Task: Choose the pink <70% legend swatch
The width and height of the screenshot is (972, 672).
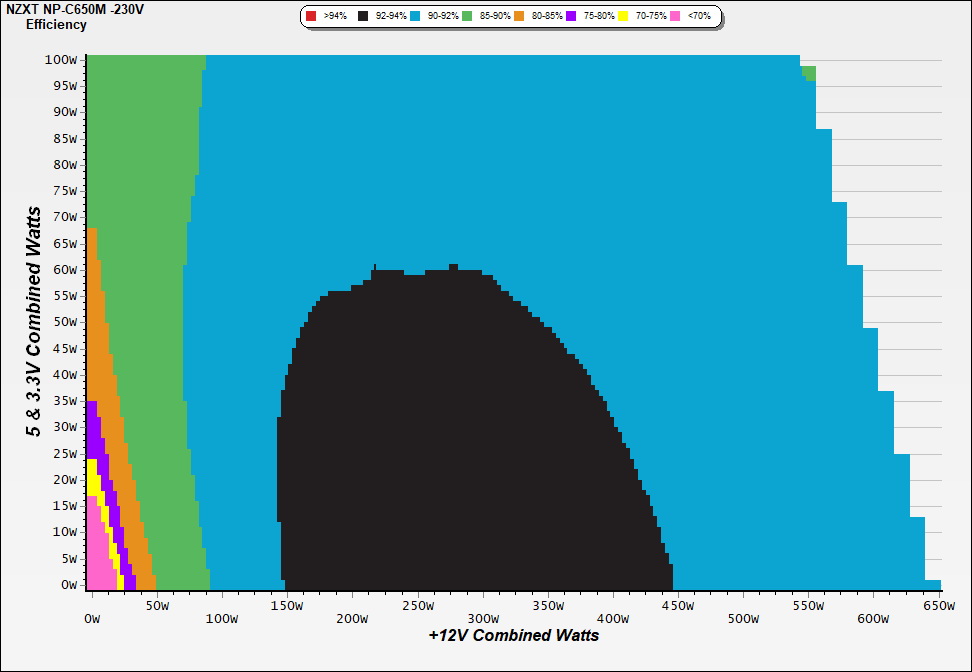Action: click(676, 17)
